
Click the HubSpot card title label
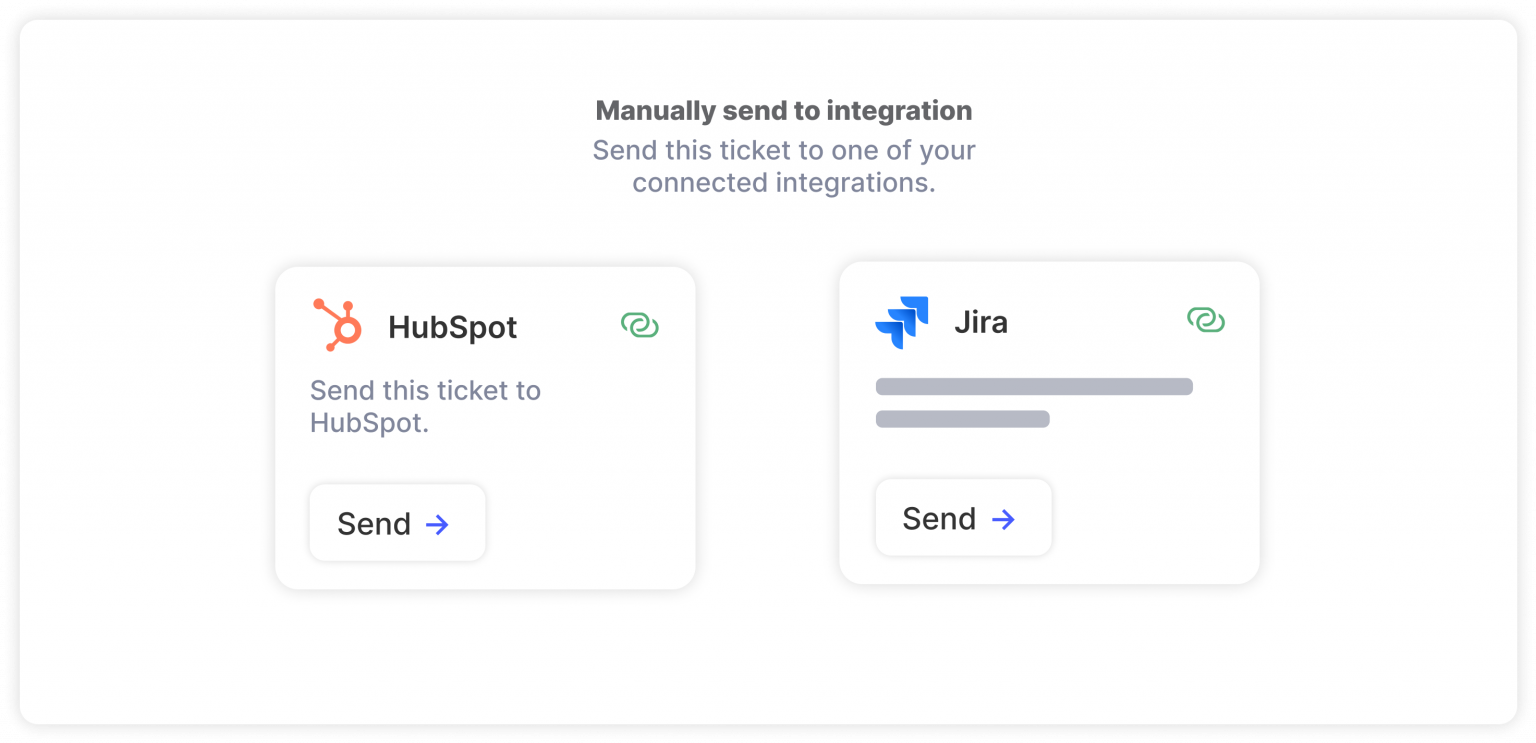click(452, 327)
